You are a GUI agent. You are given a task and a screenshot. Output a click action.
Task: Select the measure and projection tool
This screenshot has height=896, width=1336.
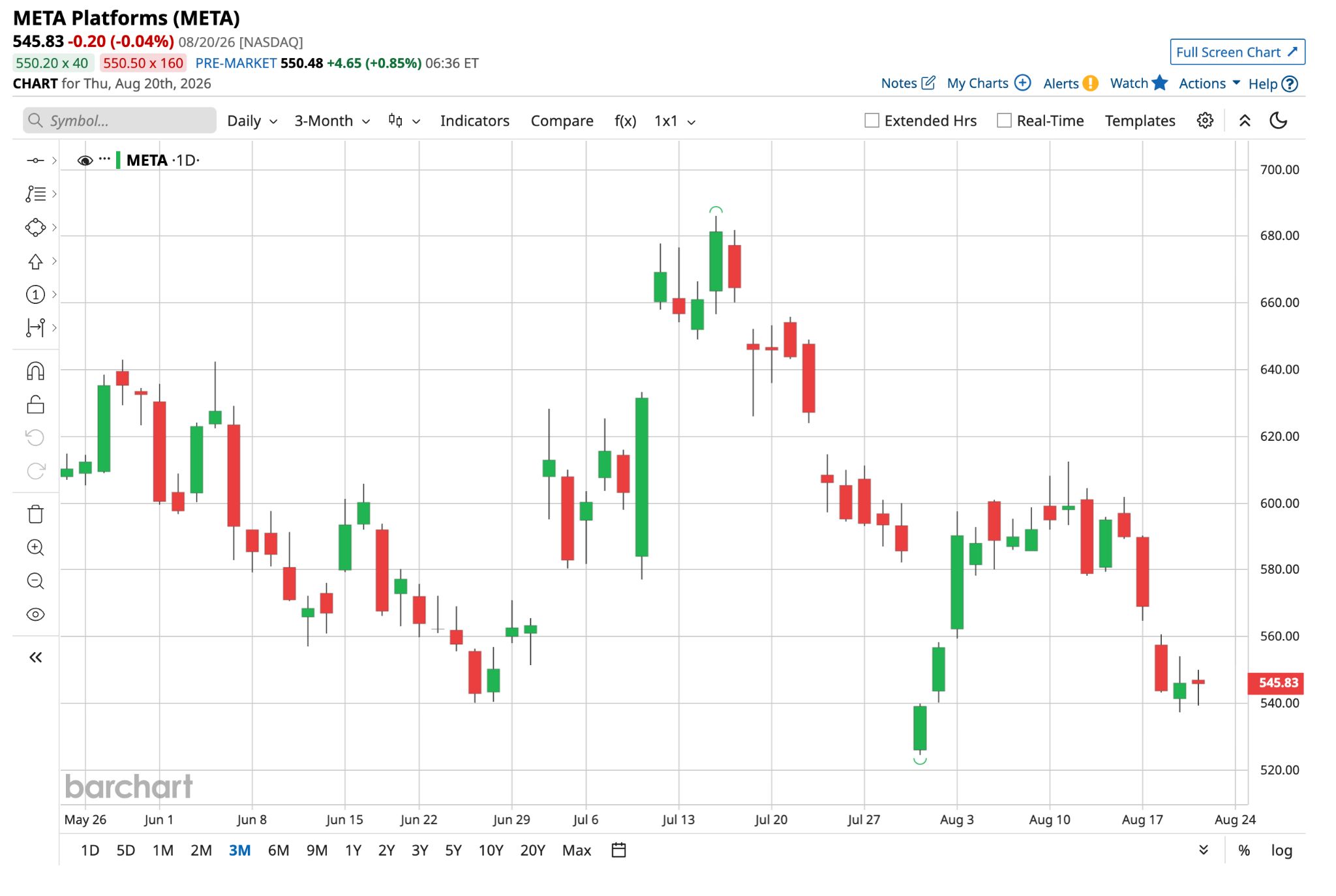(x=35, y=328)
